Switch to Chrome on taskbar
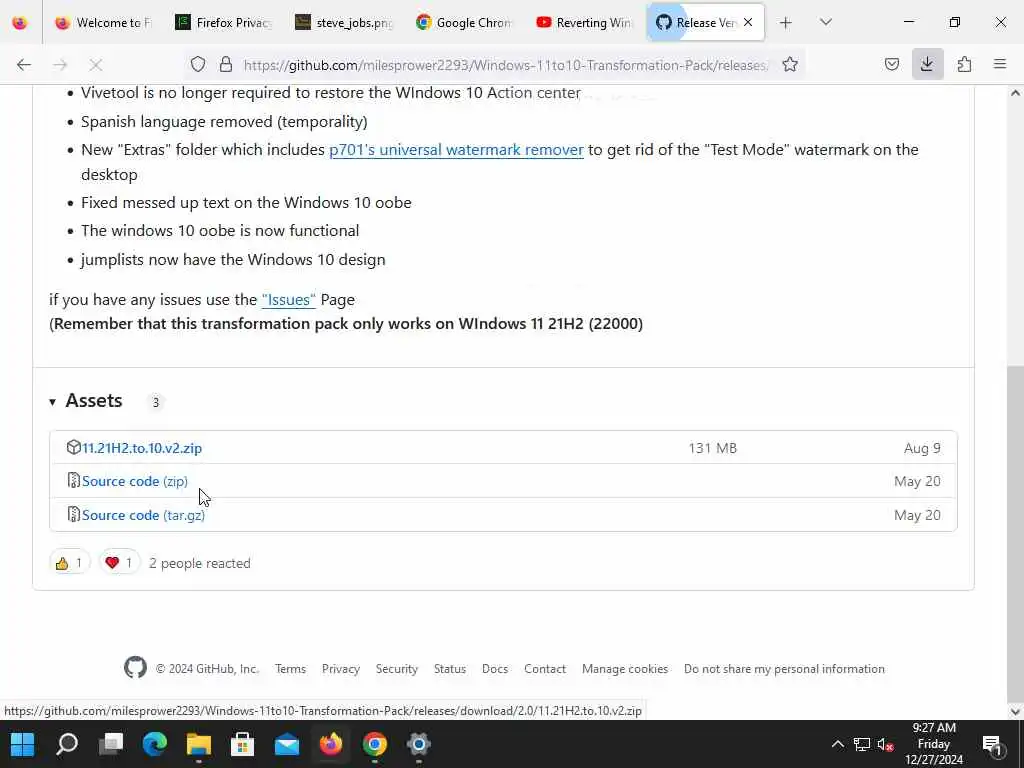 click(x=375, y=744)
